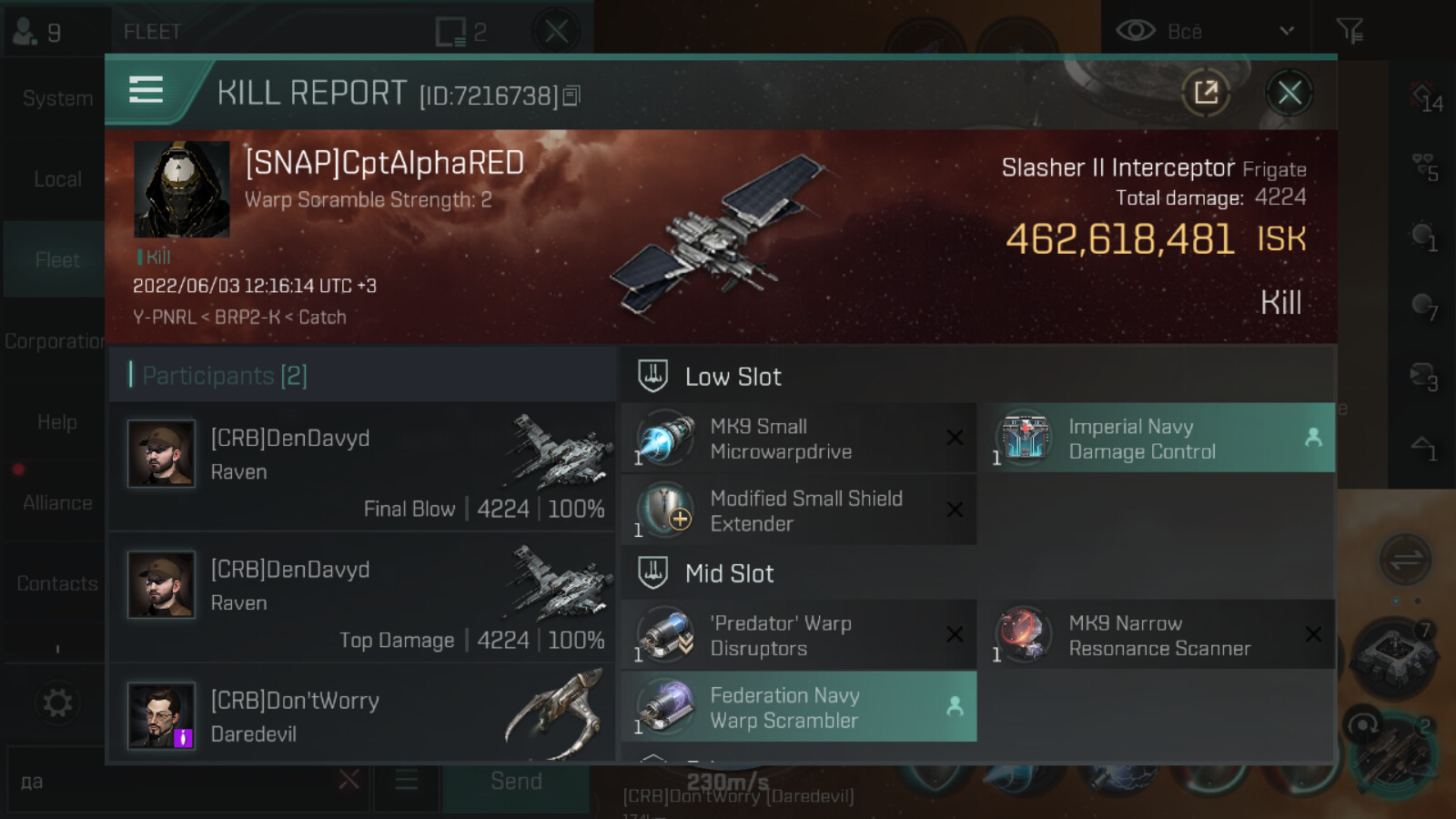This screenshot has height=819, width=1456.
Task: Toggle the overview eye visibility icon
Action: pos(1135,31)
